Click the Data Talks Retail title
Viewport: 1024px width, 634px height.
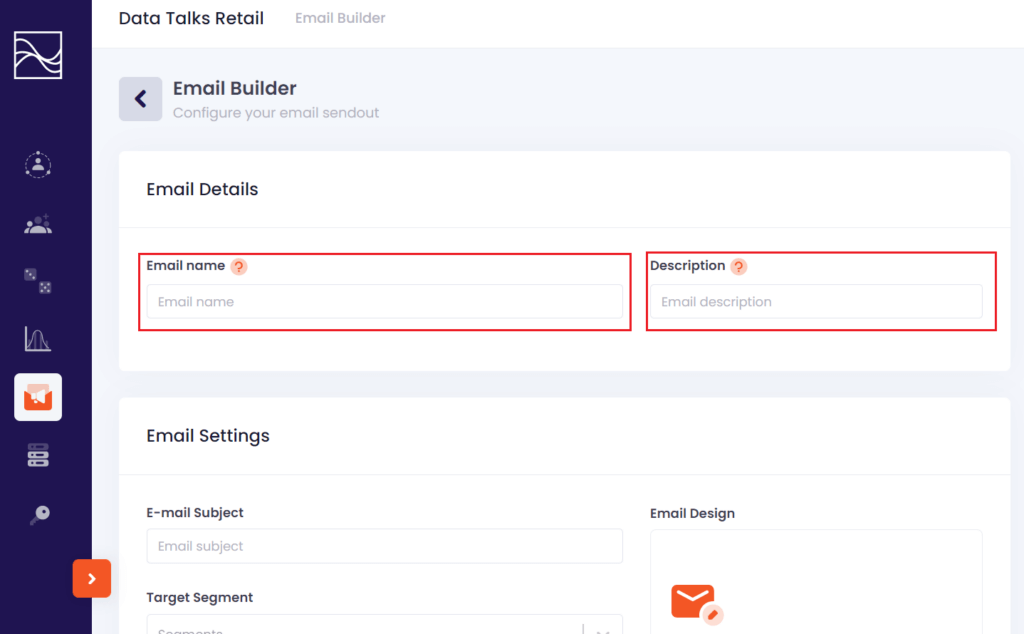191,18
